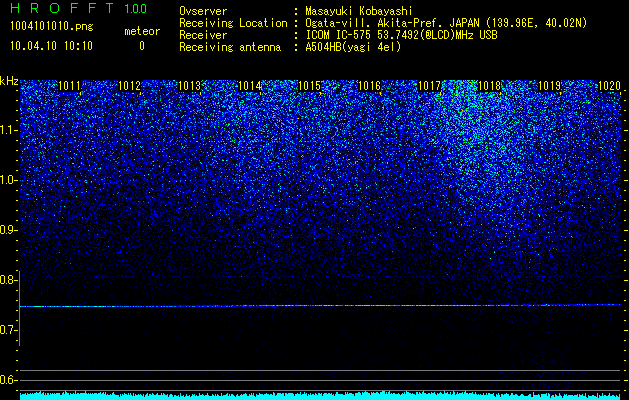Click the 1013 time marker
This screenshot has height=400, width=629.
pyautogui.click(x=189, y=86)
